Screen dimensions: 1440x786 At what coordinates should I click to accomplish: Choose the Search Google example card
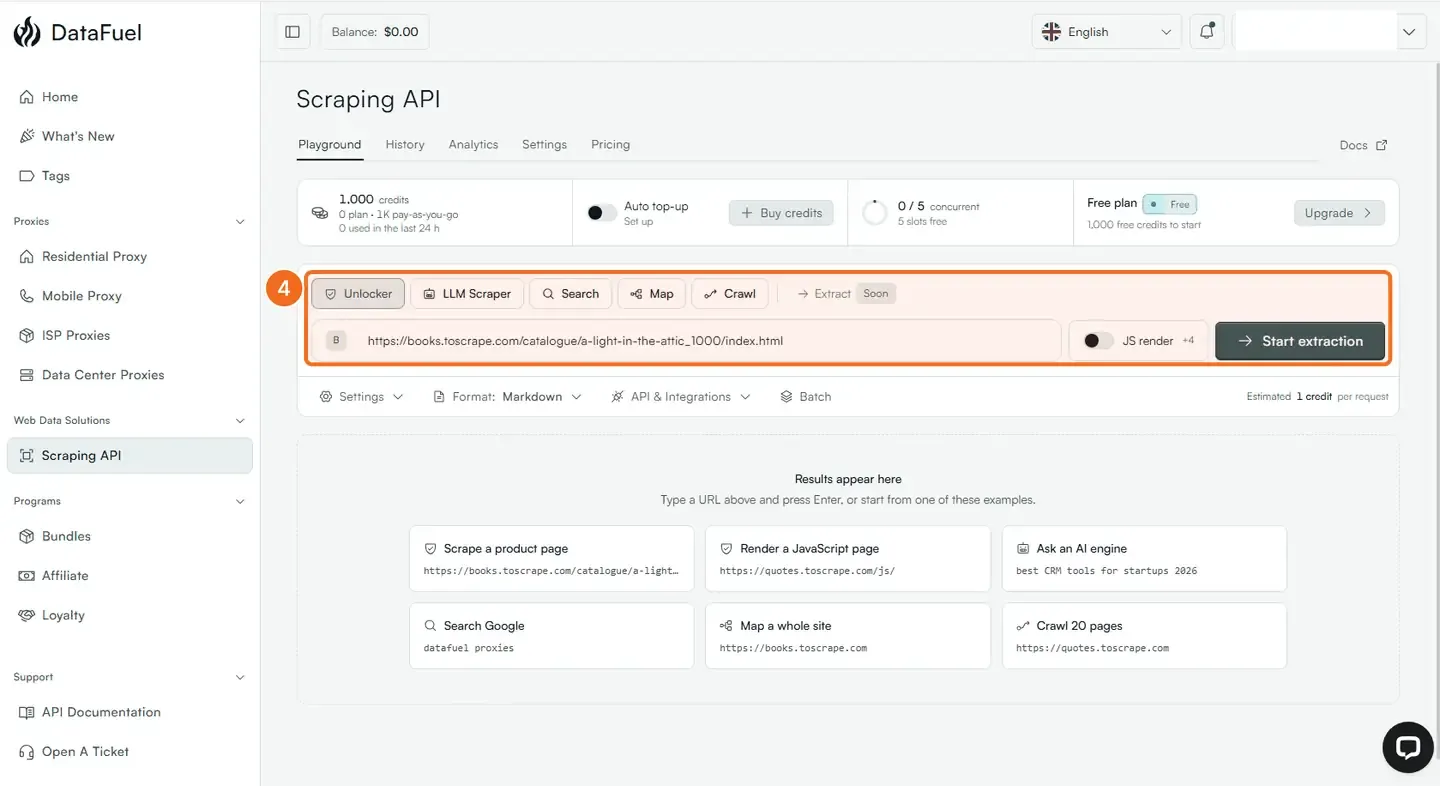(x=552, y=636)
